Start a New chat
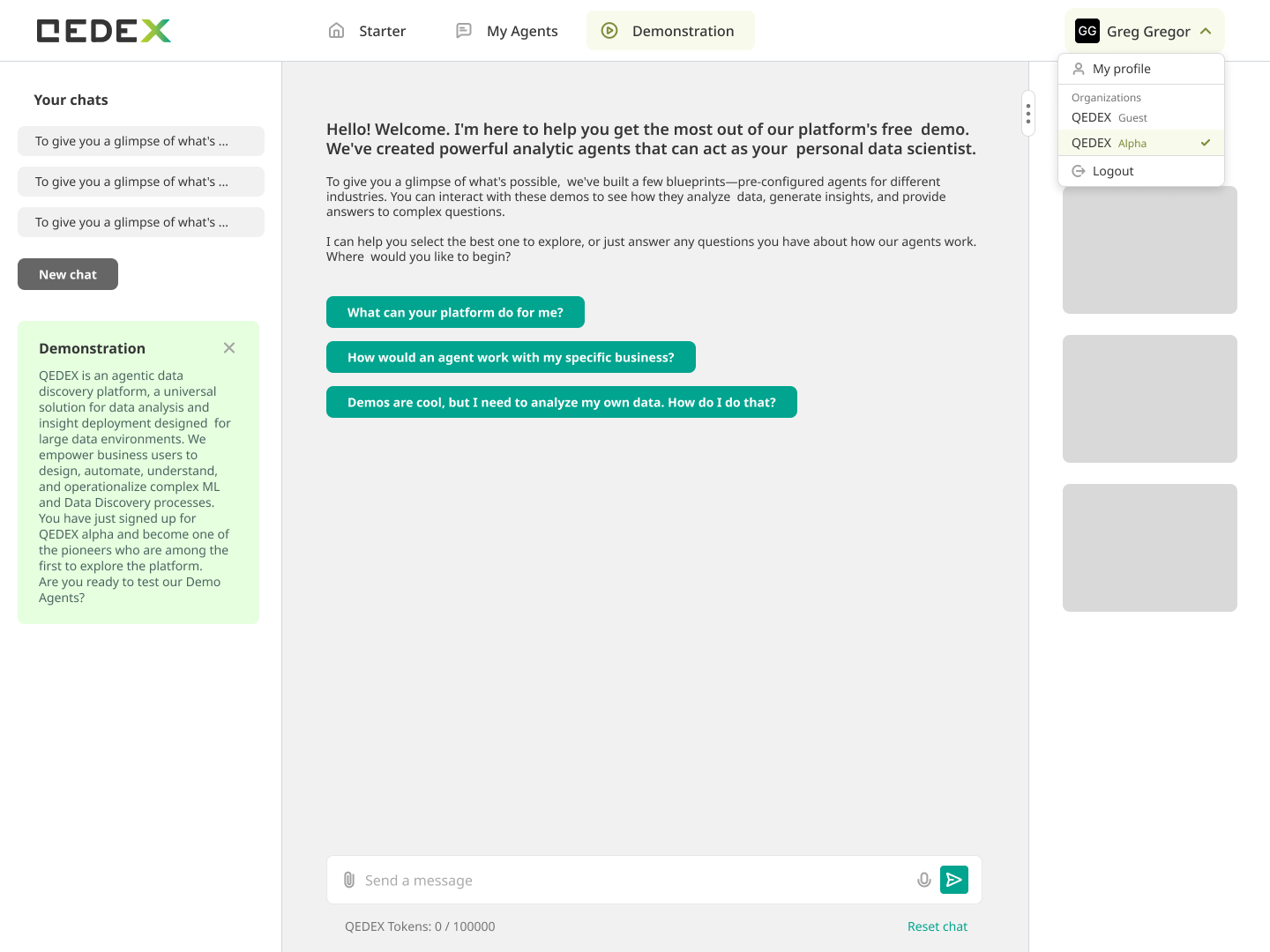 pyautogui.click(x=68, y=274)
